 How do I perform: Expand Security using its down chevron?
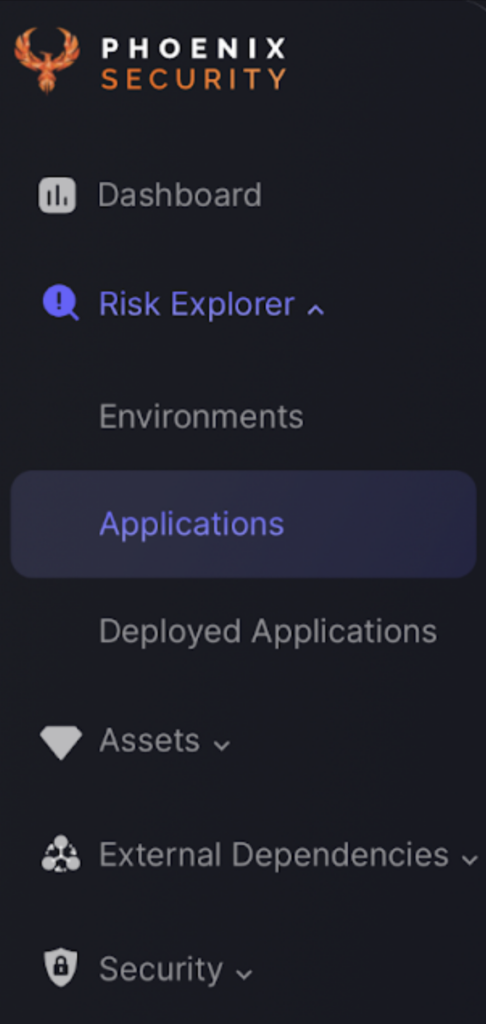(x=244, y=974)
